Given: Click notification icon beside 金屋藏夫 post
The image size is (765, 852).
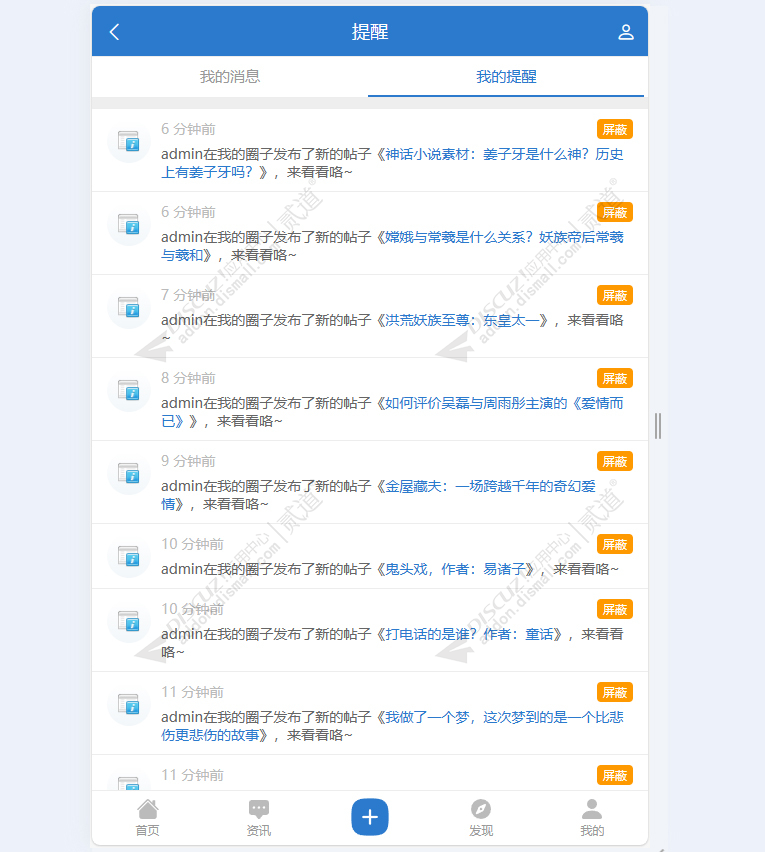Looking at the screenshot, I should click(129, 473).
